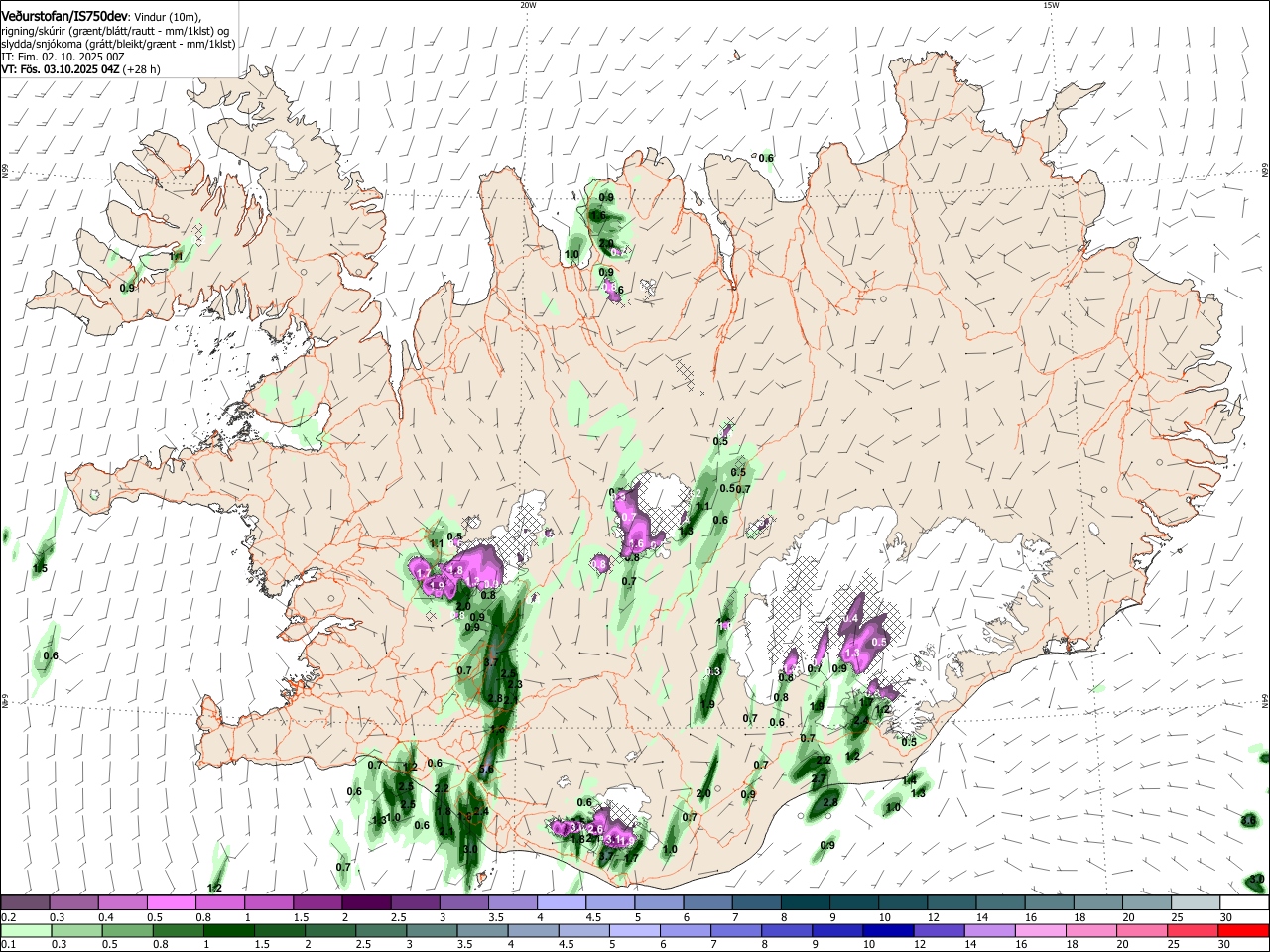This screenshot has height=952, width=1270.
Task: Pick the bright pink 0.5 swatch in upper legend
Action: coord(171,903)
